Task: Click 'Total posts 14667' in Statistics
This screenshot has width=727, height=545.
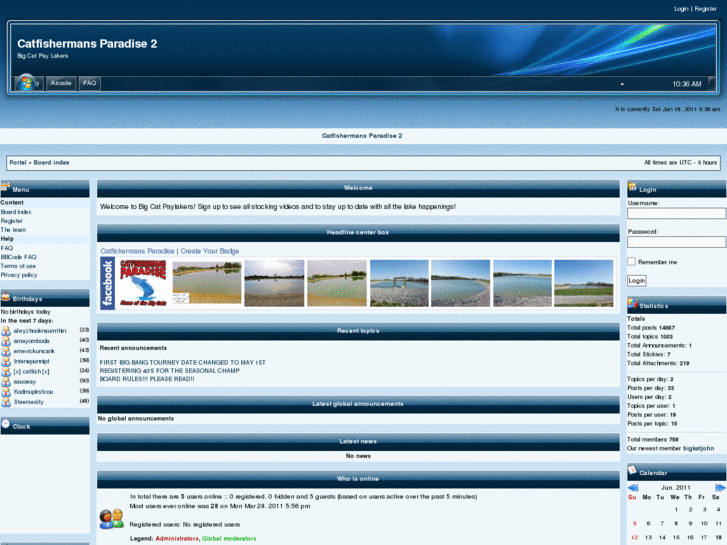Action: pos(651,327)
